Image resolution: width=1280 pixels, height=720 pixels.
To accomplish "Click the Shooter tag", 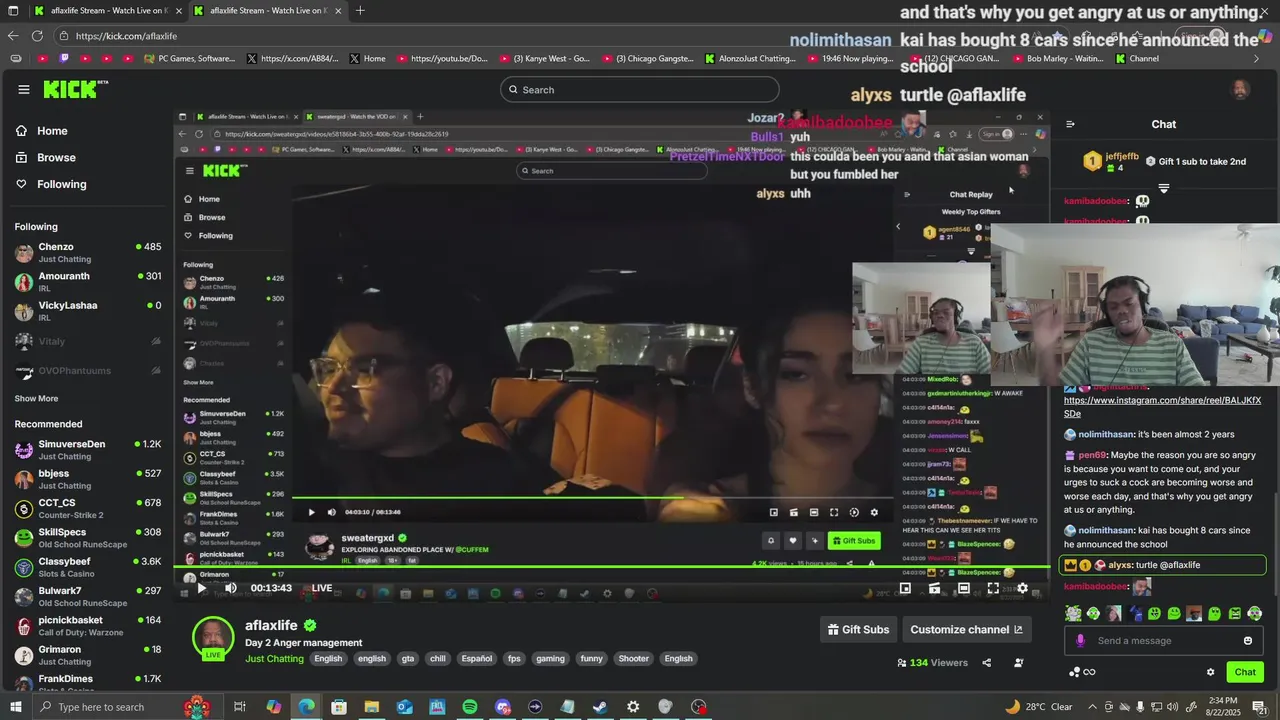I will point(634,659).
